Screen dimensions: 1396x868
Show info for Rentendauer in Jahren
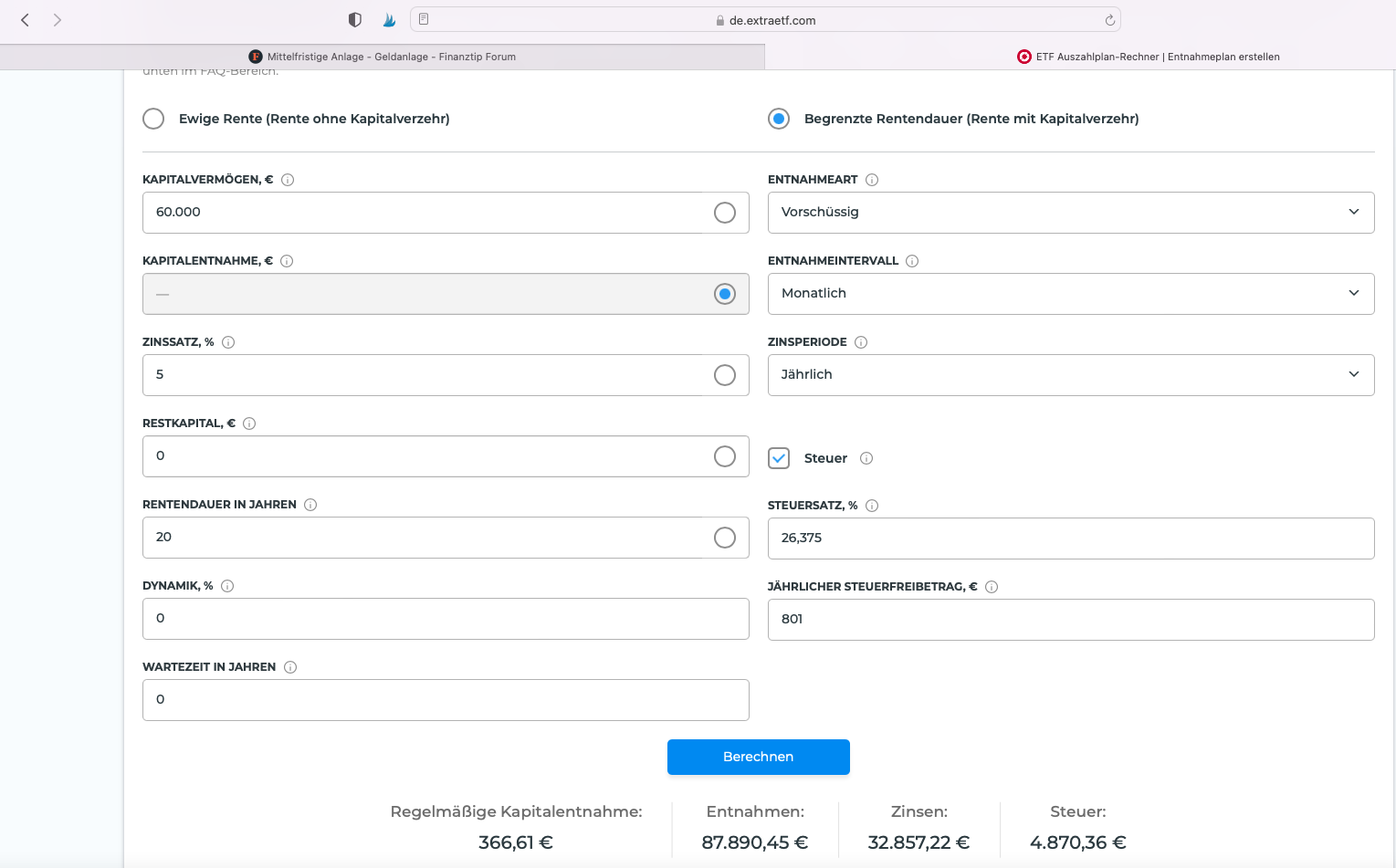coord(310,505)
